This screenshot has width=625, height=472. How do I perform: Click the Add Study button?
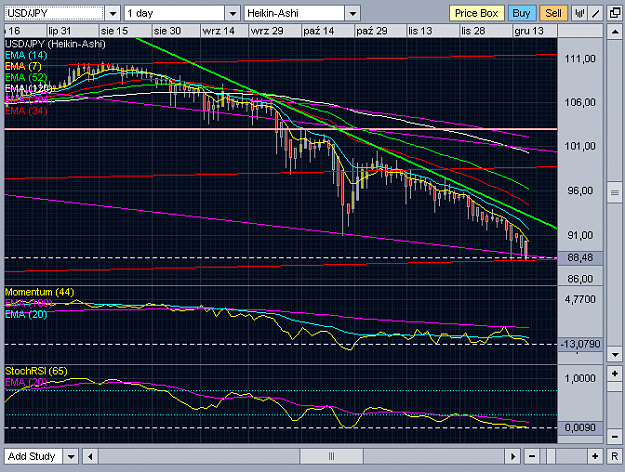(x=32, y=456)
